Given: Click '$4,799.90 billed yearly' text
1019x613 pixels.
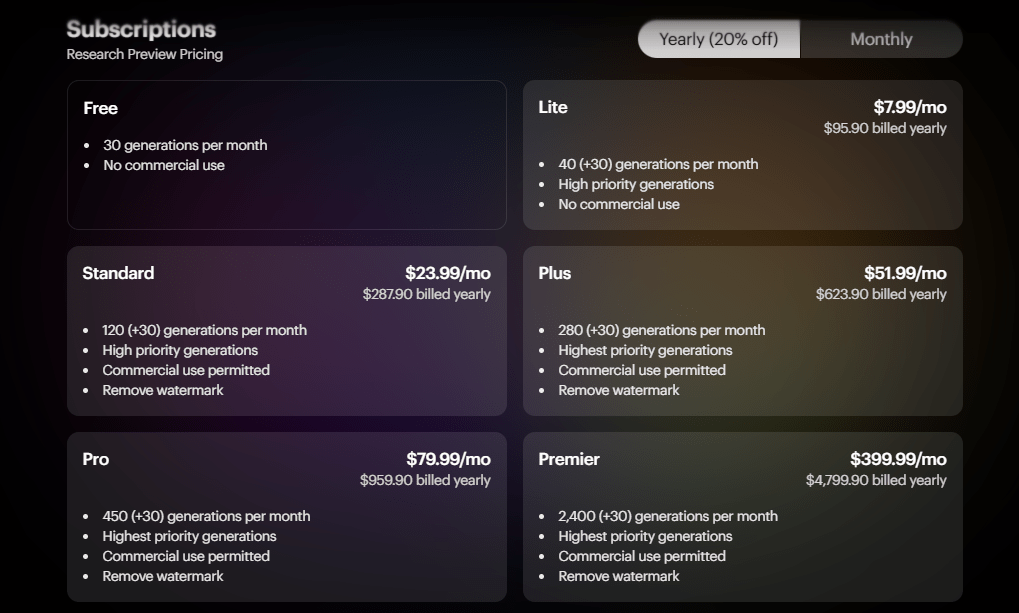Looking at the screenshot, I should 876,480.
